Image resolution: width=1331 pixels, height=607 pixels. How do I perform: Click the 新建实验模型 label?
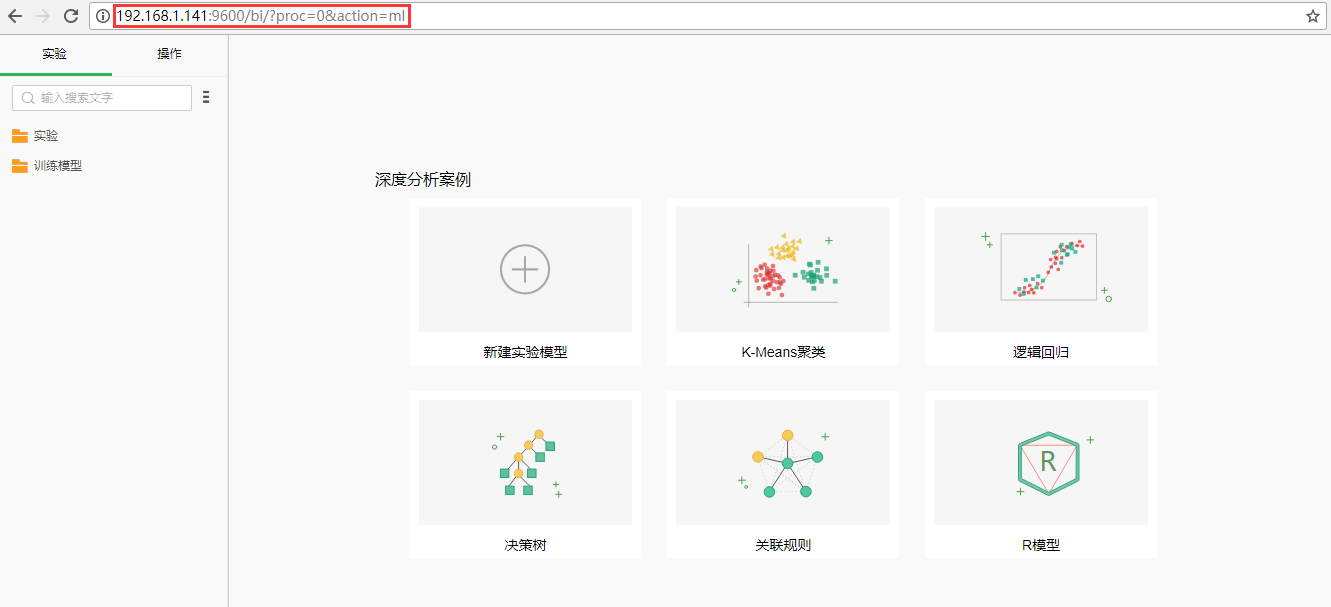[525, 352]
